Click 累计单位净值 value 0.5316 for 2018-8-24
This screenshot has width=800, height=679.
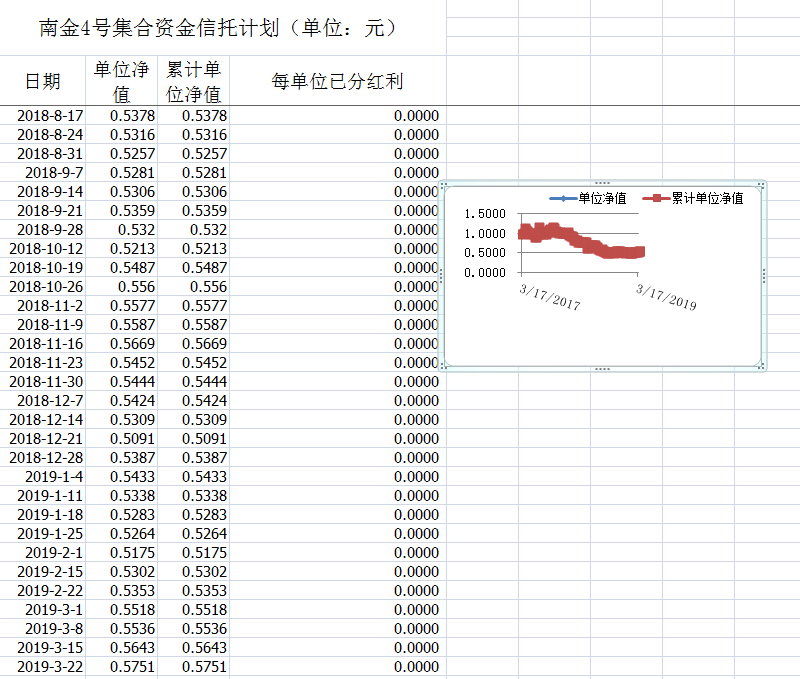click(193, 135)
